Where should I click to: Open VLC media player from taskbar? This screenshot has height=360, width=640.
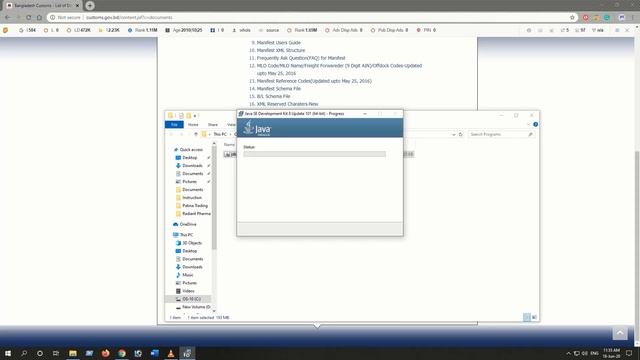click(x=171, y=353)
